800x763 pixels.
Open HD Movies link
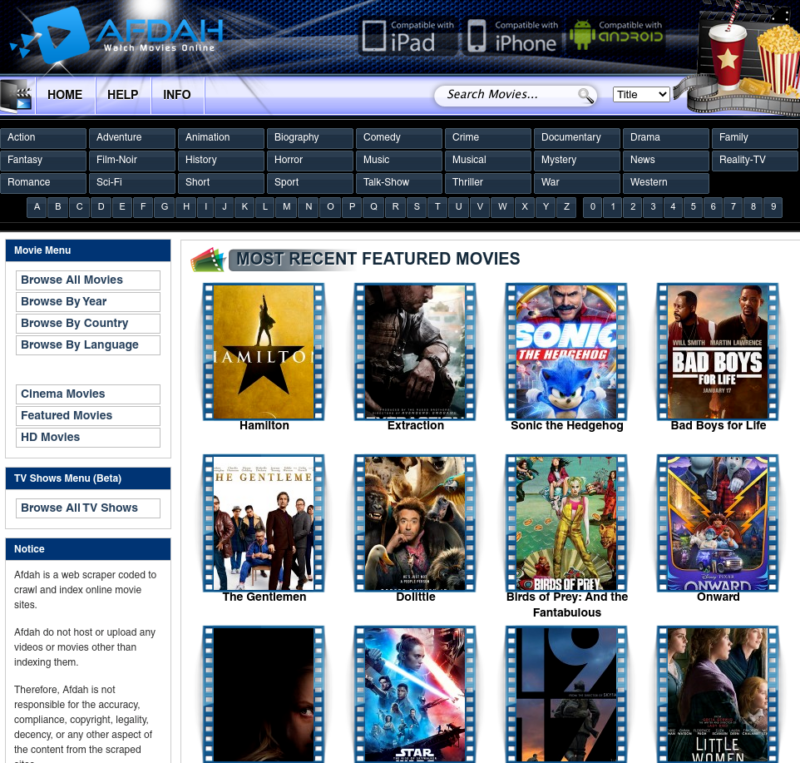point(88,437)
